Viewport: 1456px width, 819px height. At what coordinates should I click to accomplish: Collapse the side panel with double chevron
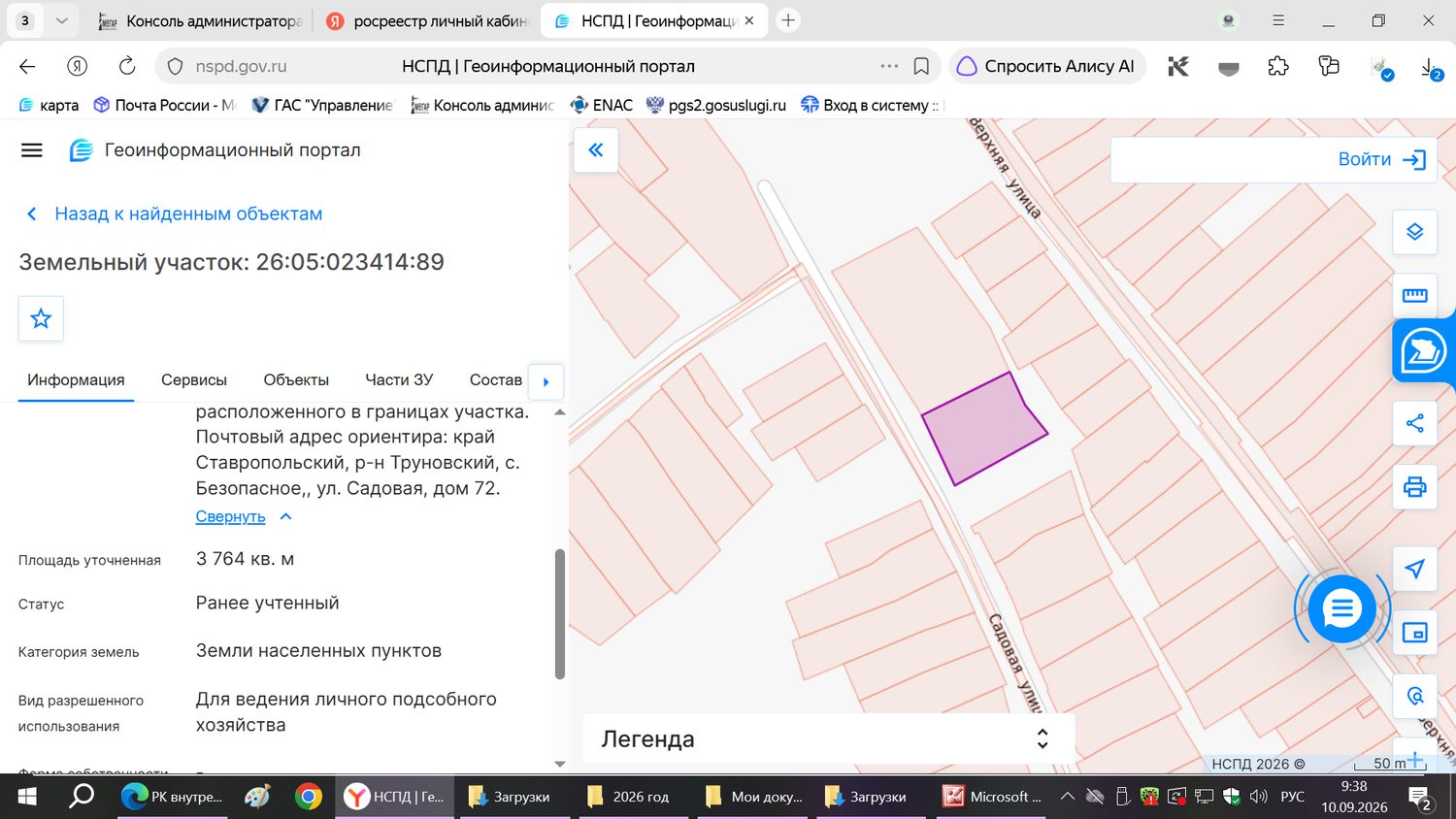point(596,150)
